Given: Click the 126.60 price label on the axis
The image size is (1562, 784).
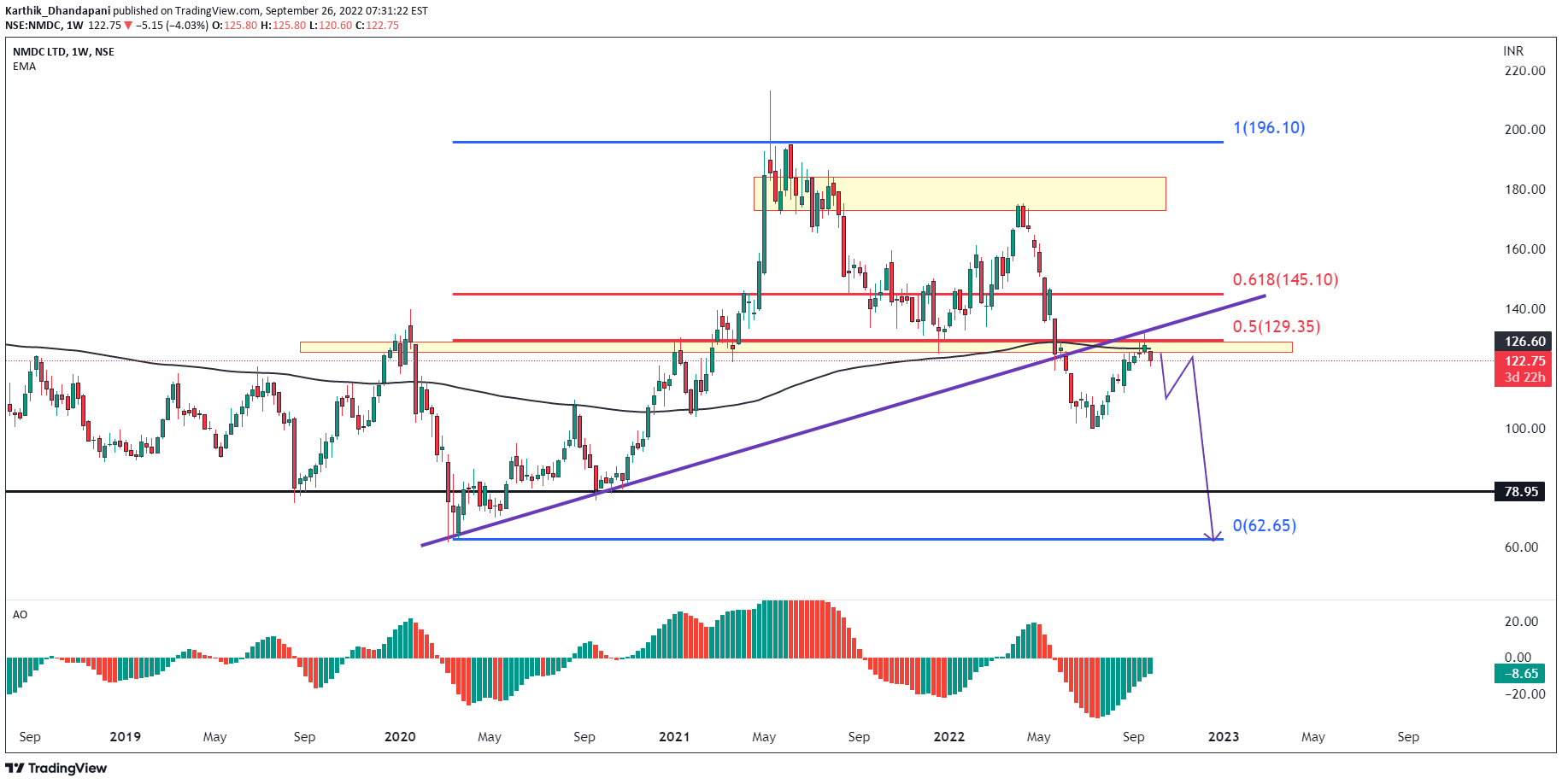Looking at the screenshot, I should pyautogui.click(x=1525, y=341).
